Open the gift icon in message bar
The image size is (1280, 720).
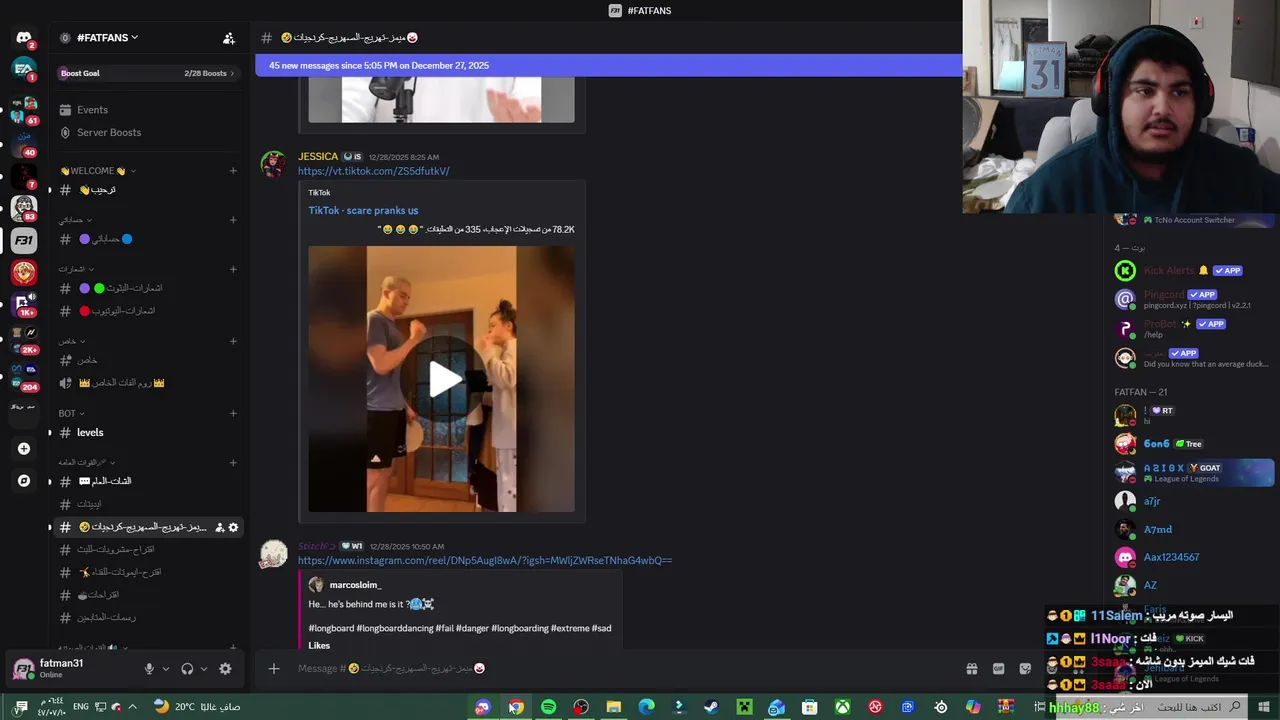coord(971,668)
